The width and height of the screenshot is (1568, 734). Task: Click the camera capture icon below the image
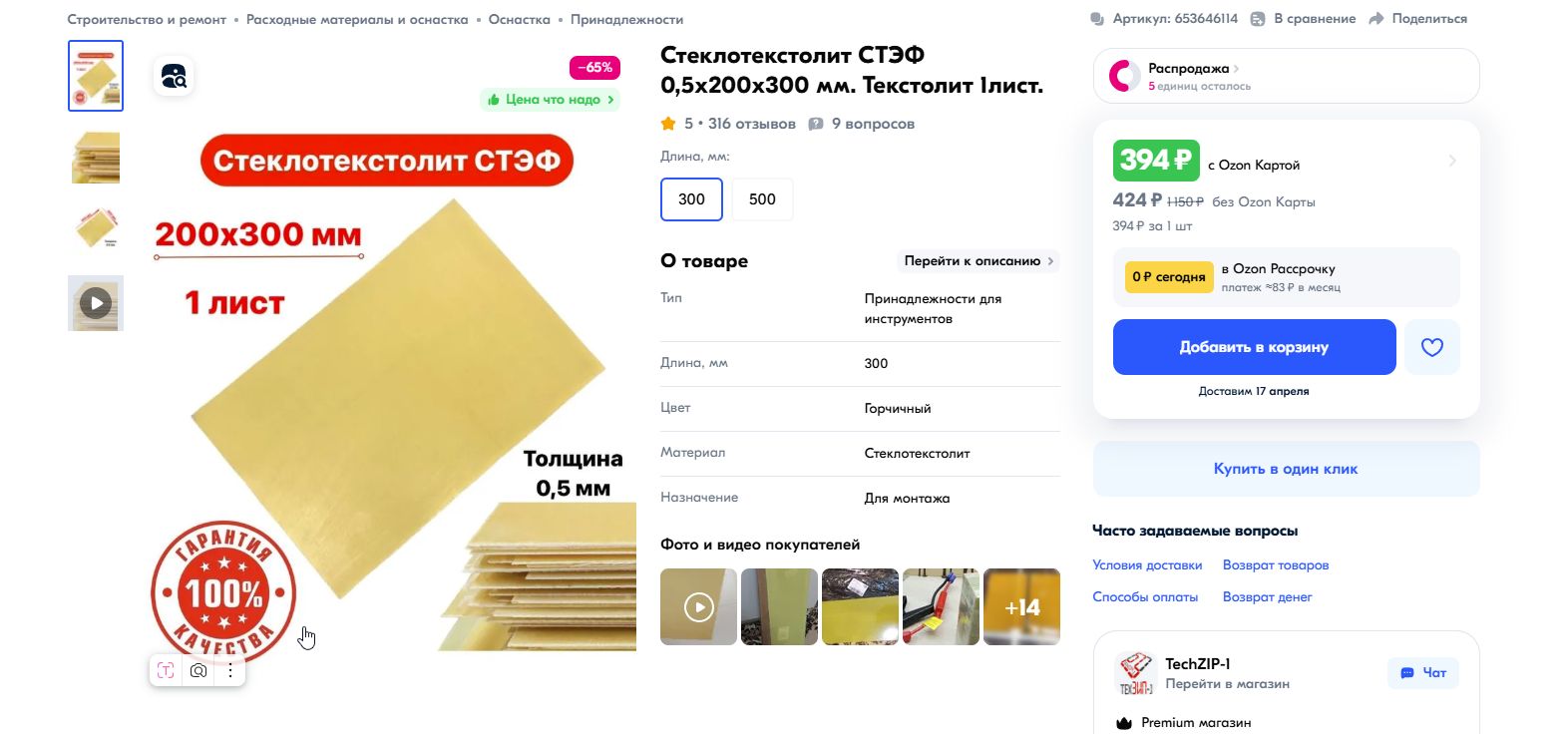pos(198,671)
